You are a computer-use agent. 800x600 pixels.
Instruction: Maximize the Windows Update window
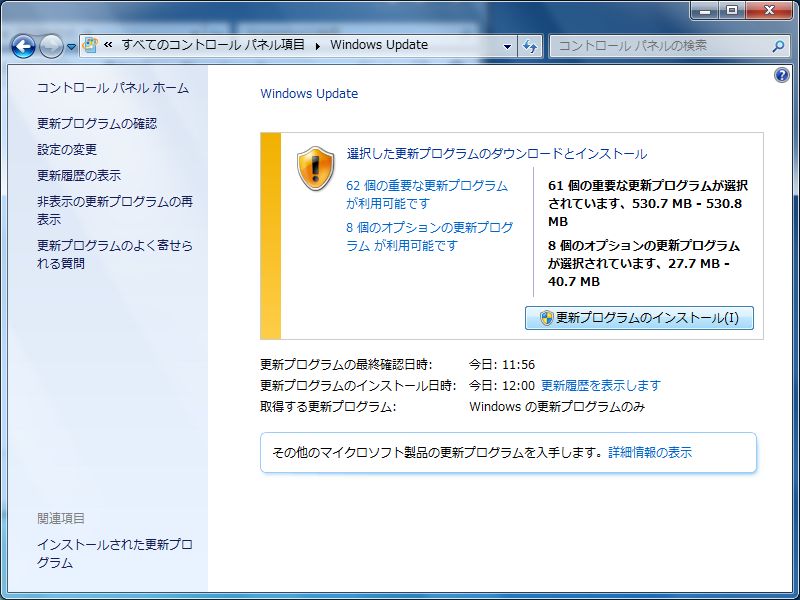(x=732, y=11)
